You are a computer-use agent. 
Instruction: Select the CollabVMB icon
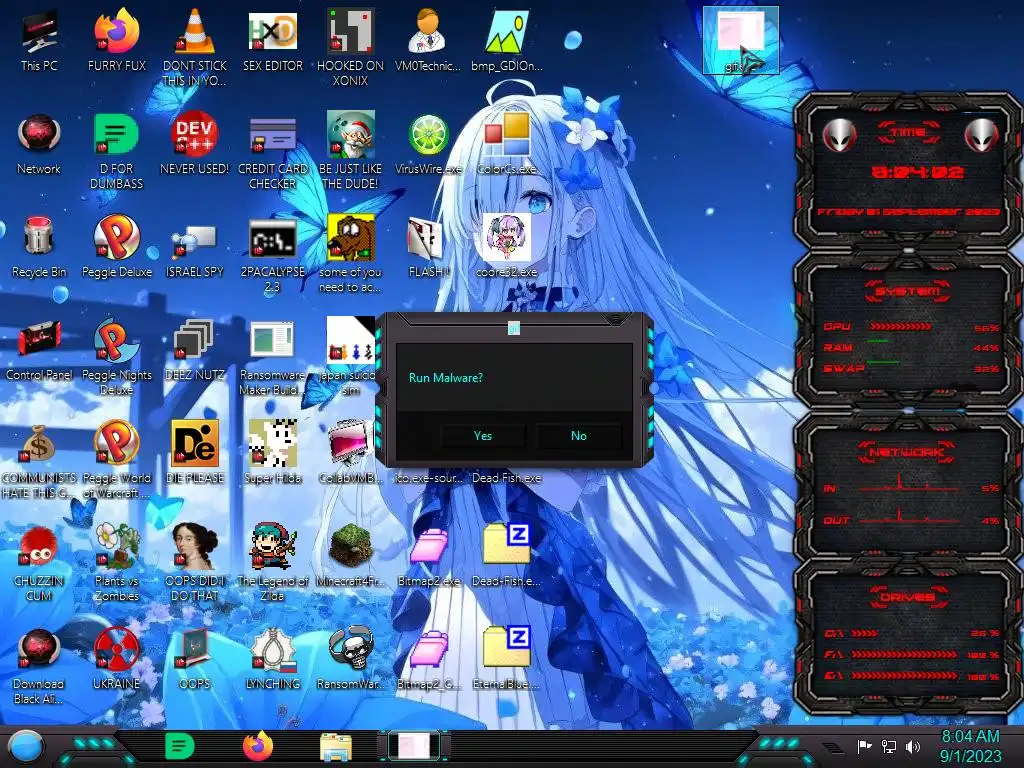point(351,453)
